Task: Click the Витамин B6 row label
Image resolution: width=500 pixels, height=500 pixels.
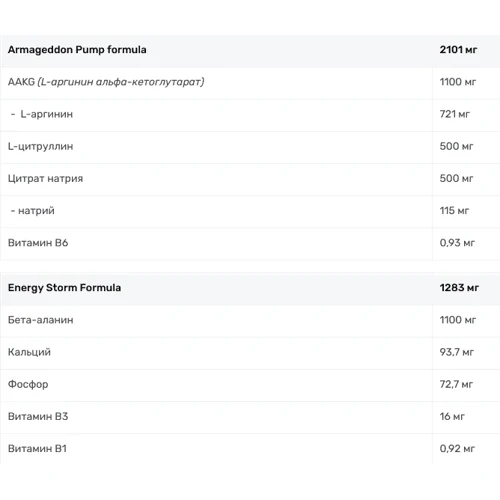Action: 38,243
